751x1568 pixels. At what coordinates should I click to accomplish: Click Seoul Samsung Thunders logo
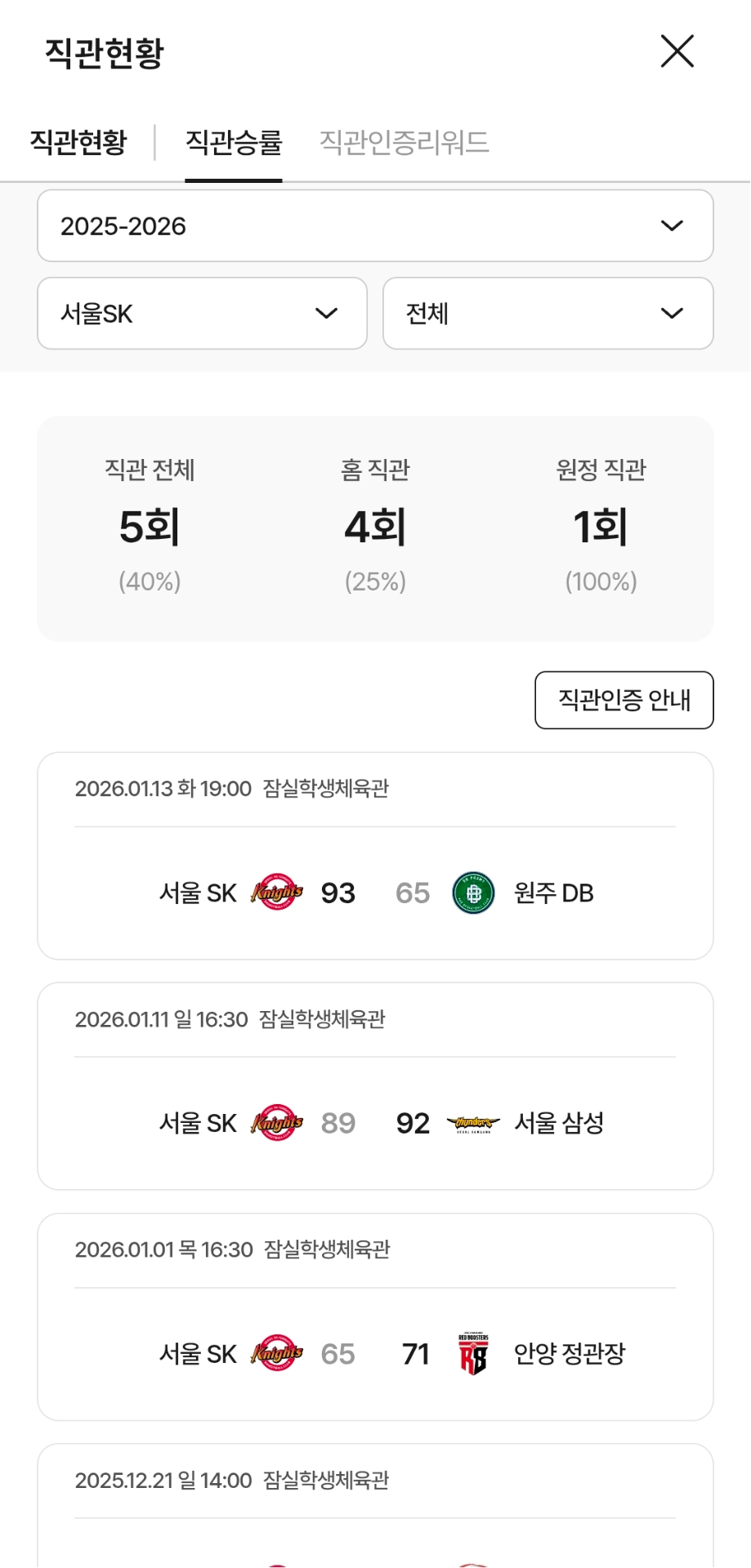(x=473, y=1124)
